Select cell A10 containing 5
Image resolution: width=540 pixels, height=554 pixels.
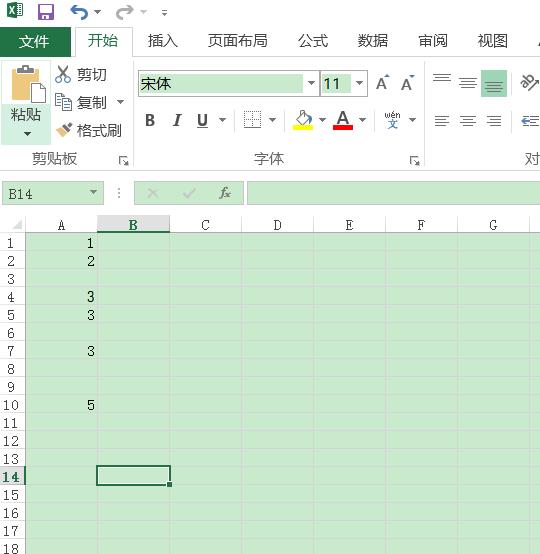coord(61,405)
